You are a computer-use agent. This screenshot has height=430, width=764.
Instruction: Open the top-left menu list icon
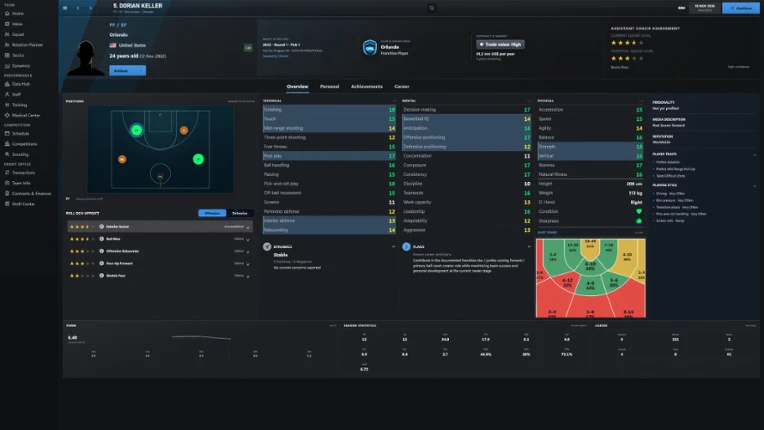[x=65, y=8]
